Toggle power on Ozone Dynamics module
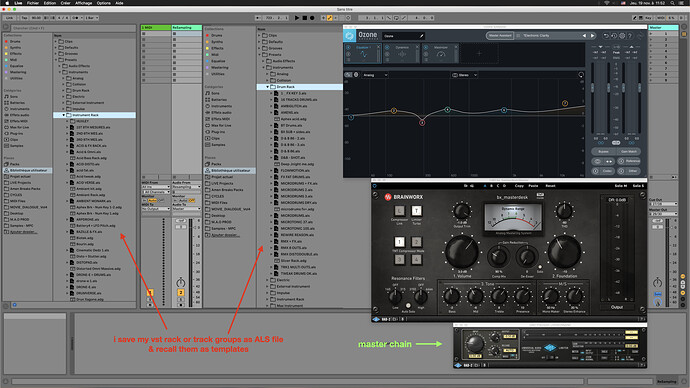The image size is (690, 388). (x=387, y=47)
